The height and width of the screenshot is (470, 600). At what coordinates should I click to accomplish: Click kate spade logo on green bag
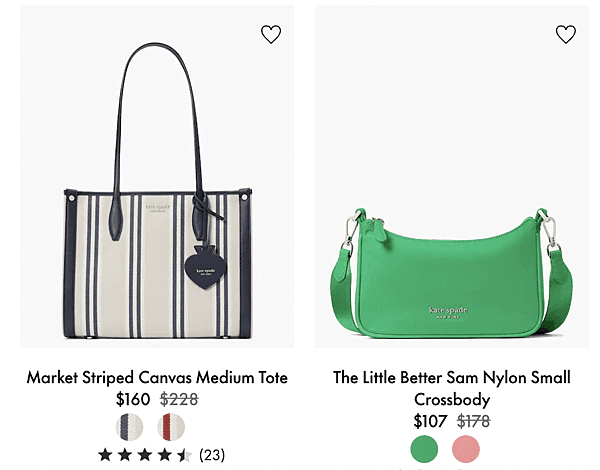coord(448,312)
